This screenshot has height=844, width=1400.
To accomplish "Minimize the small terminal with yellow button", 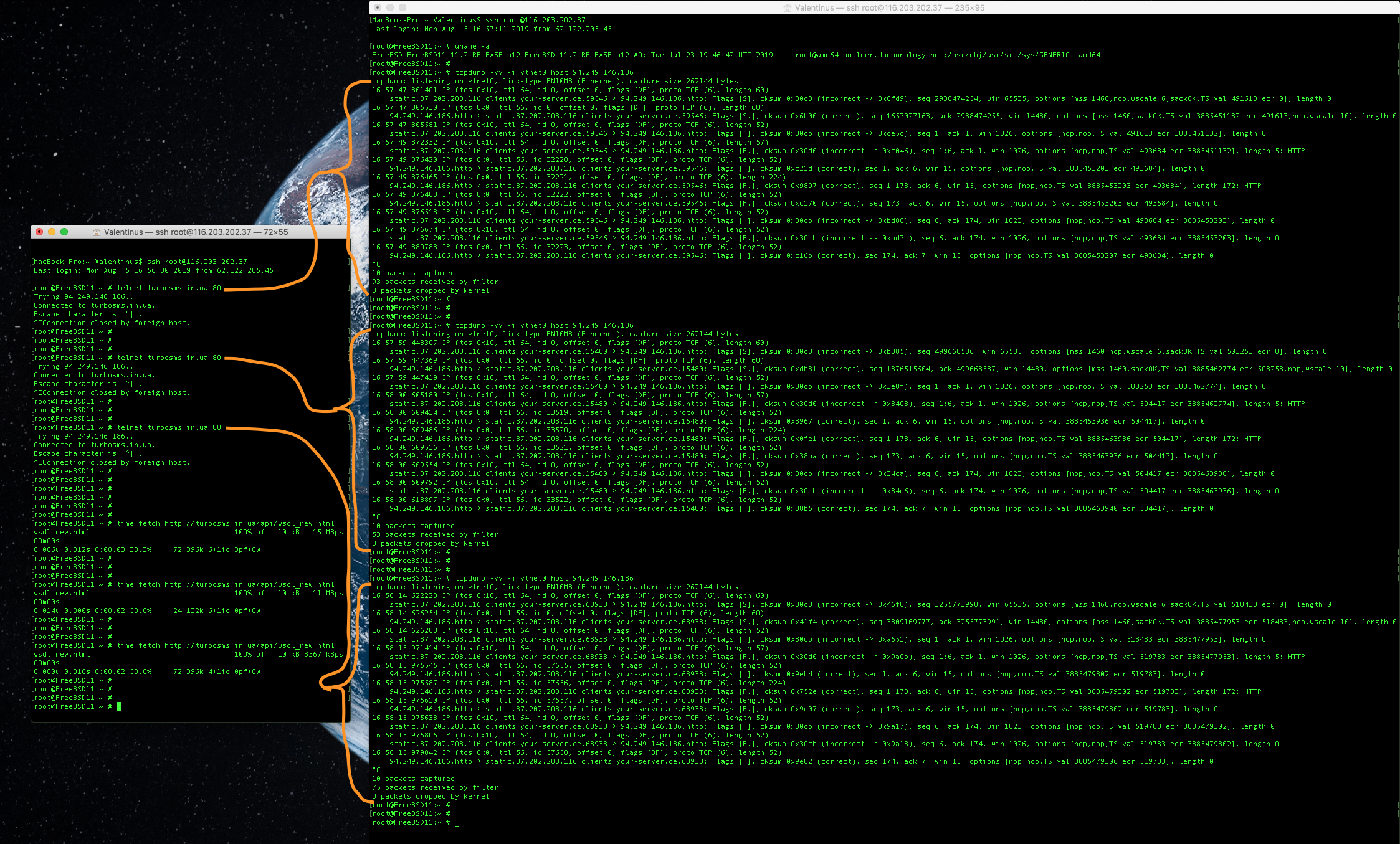I will 52,232.
